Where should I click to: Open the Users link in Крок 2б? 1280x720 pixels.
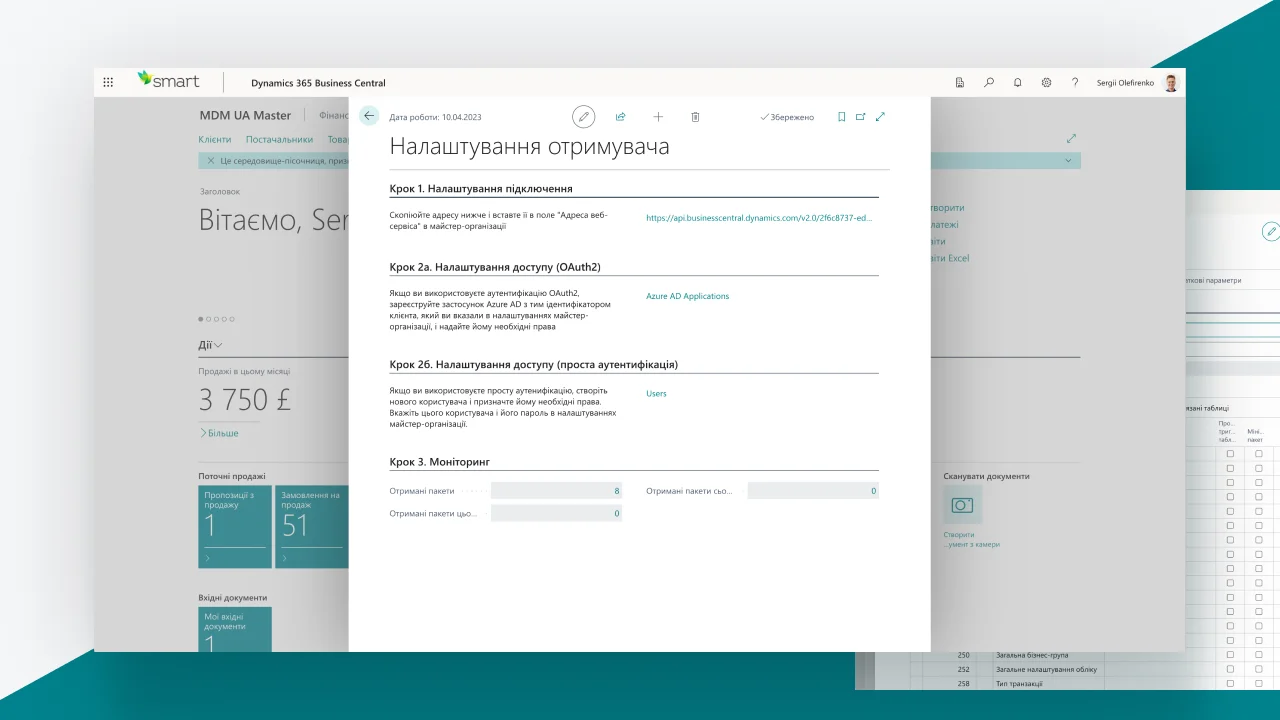click(656, 393)
